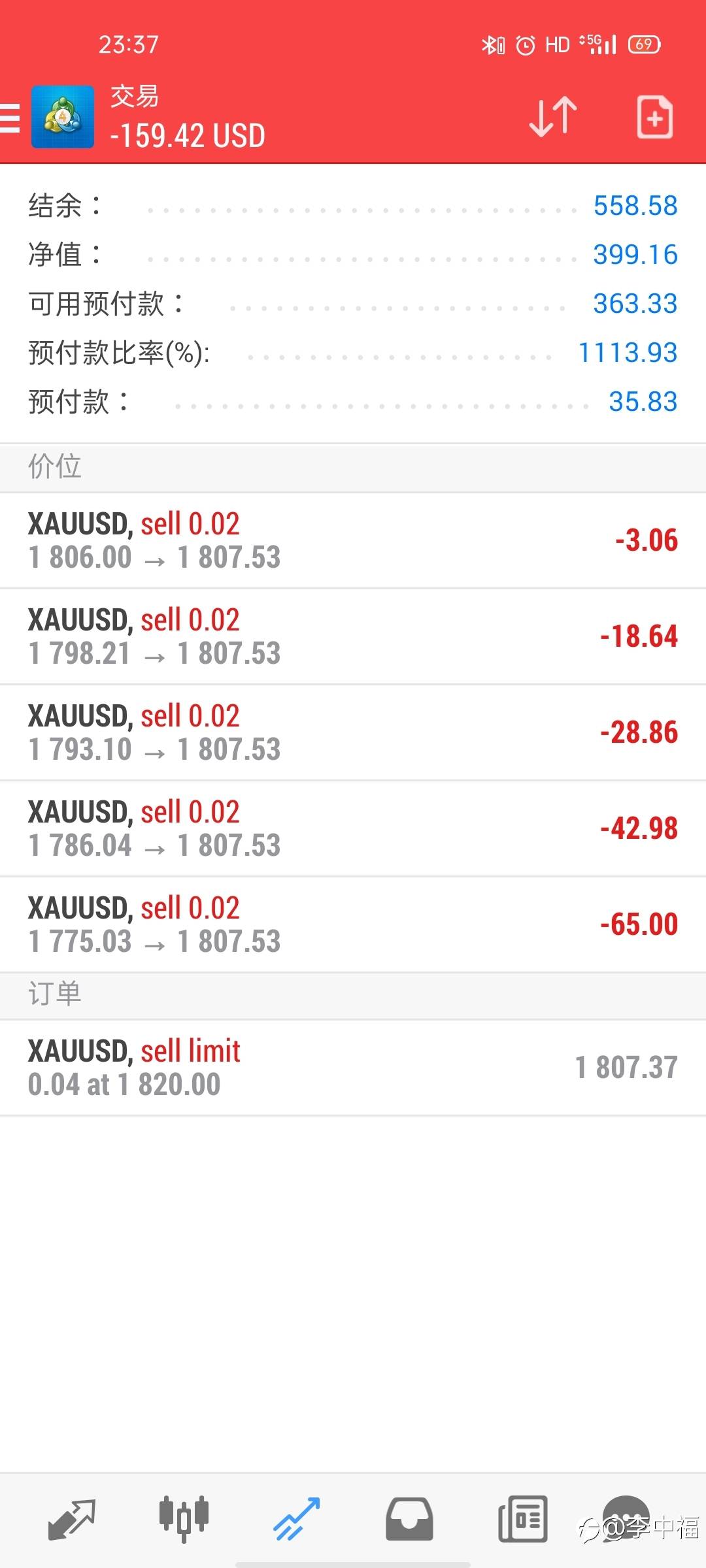Open the sell limit order at 1 820.00
The width and height of the screenshot is (706, 1568).
click(353, 1068)
